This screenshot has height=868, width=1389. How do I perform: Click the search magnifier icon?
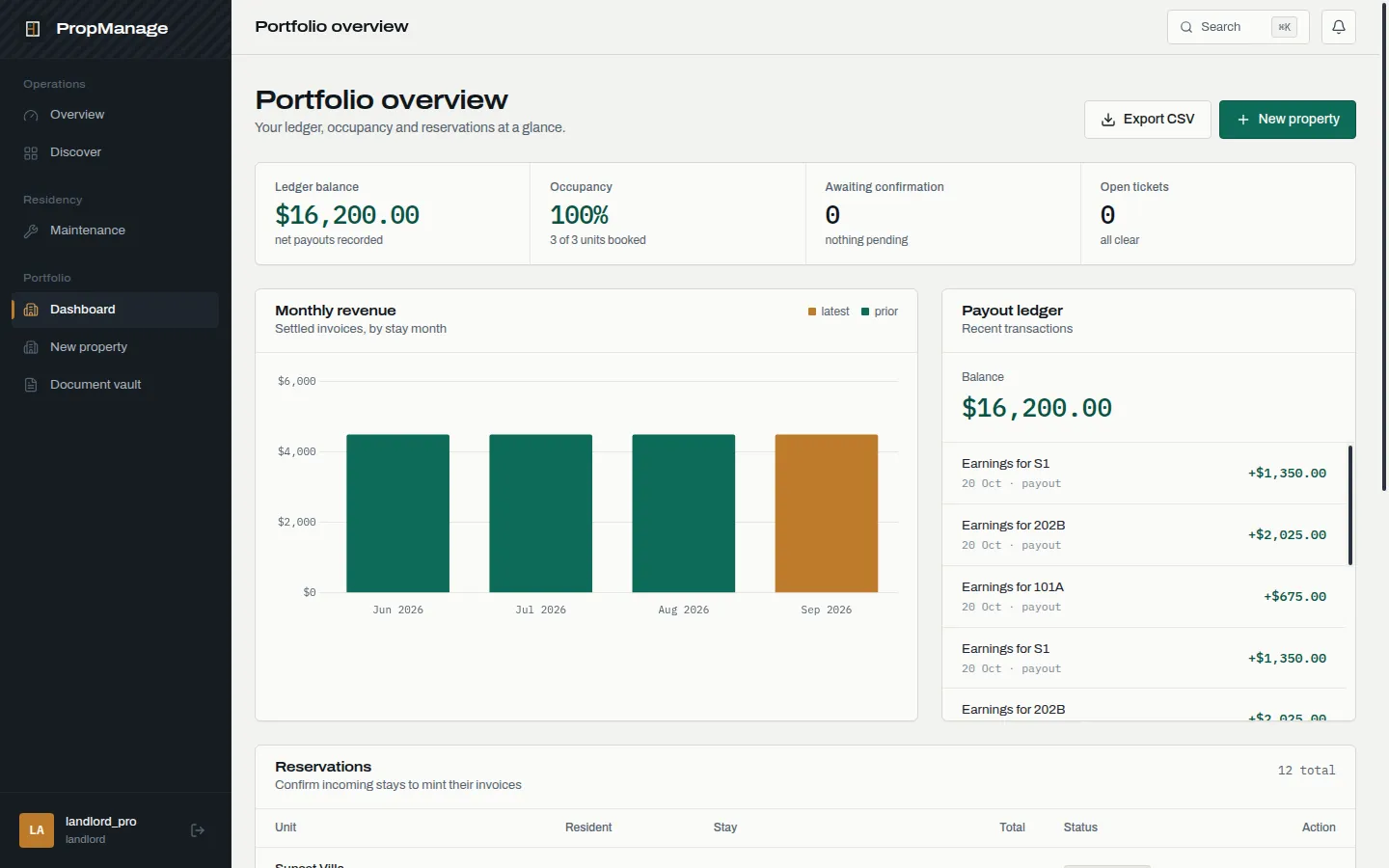[1186, 27]
